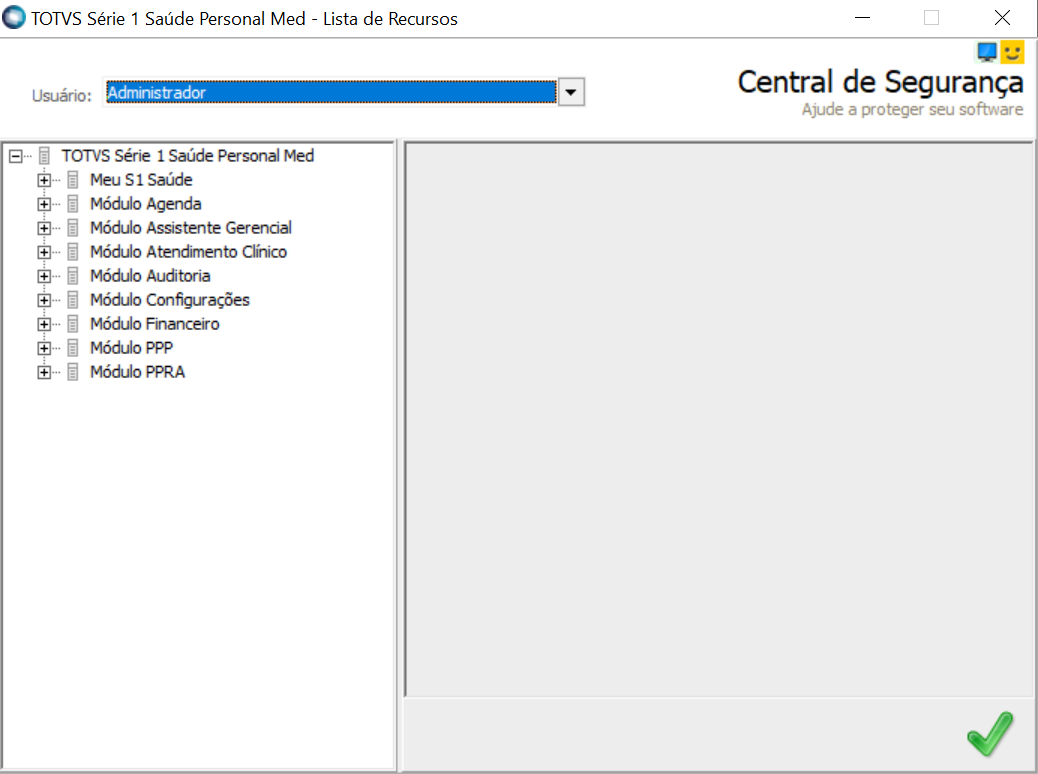This screenshot has height=774, width=1038.
Task: Select the Módulo PPP tree item
Action: click(132, 348)
